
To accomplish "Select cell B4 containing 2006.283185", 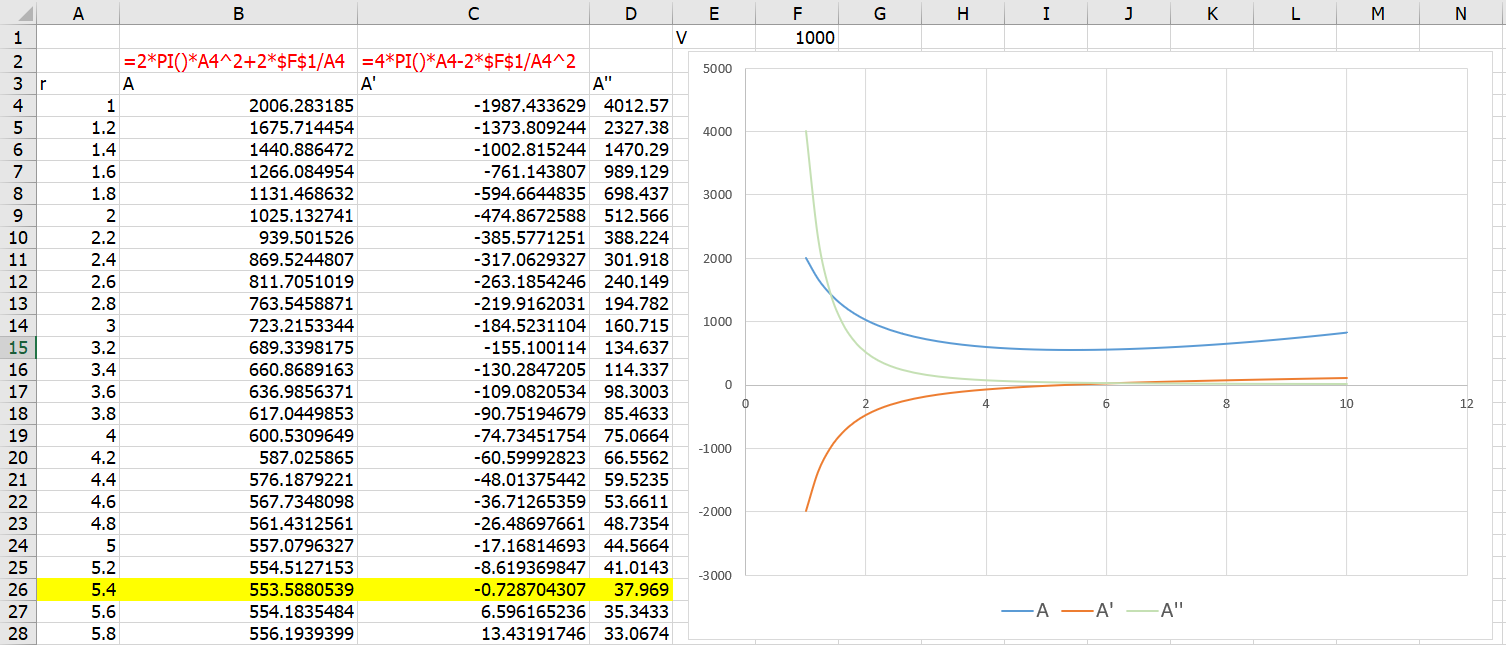I will tap(237, 104).
